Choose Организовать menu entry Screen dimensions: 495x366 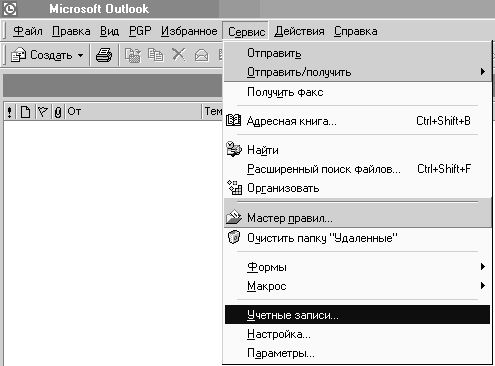[357, 188]
